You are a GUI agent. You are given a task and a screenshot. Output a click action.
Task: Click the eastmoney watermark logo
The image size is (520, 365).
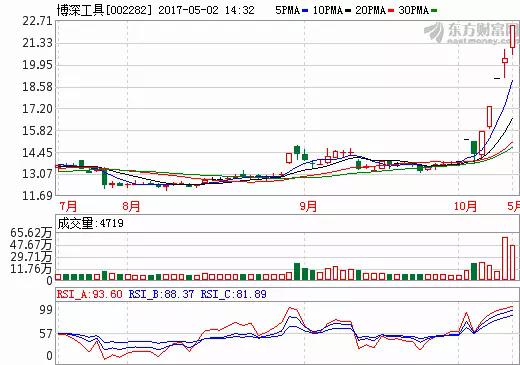tap(470, 33)
